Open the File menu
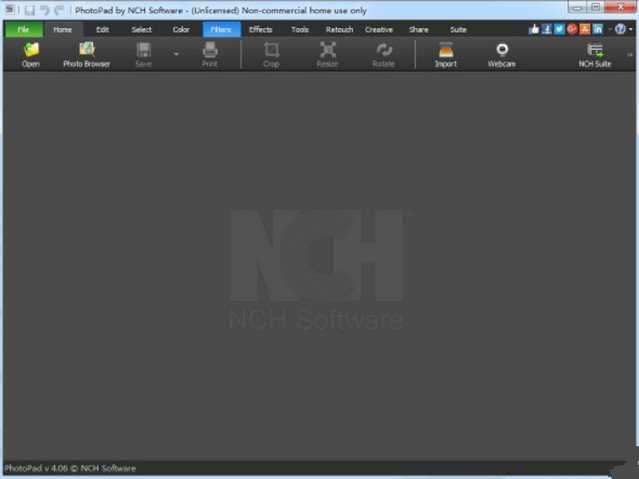Screen dimensions: 639x479 (x=24, y=29)
